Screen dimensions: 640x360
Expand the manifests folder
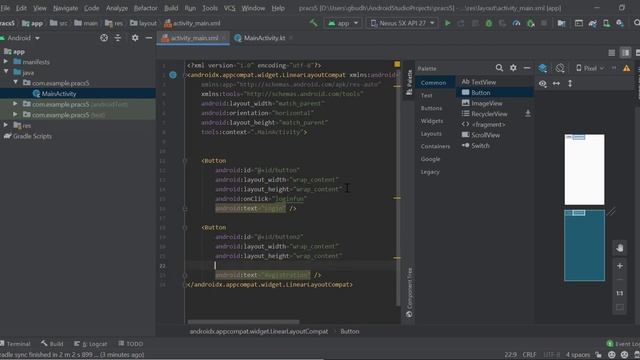[6, 62]
